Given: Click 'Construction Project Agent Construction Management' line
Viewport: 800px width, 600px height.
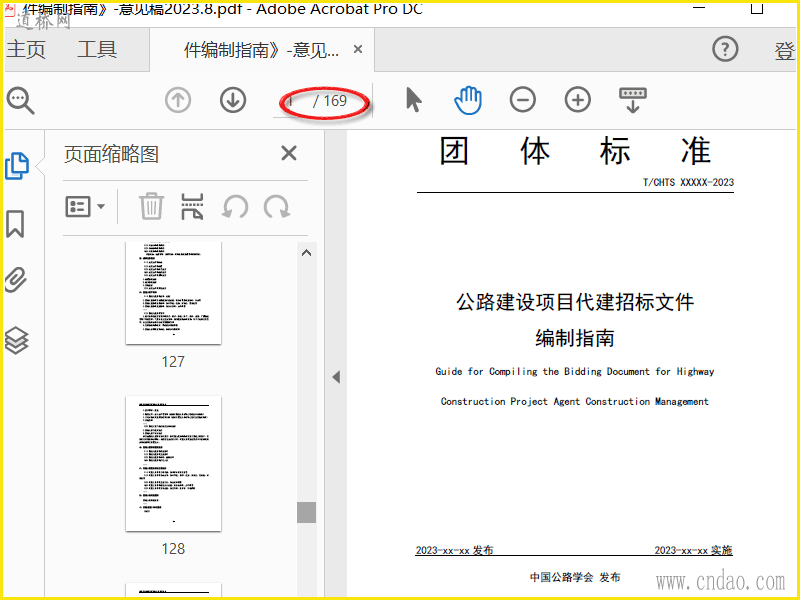Looking at the screenshot, I should click(575, 402).
